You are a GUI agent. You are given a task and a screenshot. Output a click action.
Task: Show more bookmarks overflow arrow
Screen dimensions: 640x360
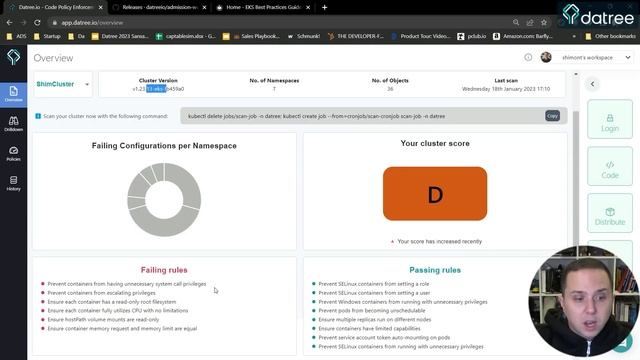[x=574, y=36]
